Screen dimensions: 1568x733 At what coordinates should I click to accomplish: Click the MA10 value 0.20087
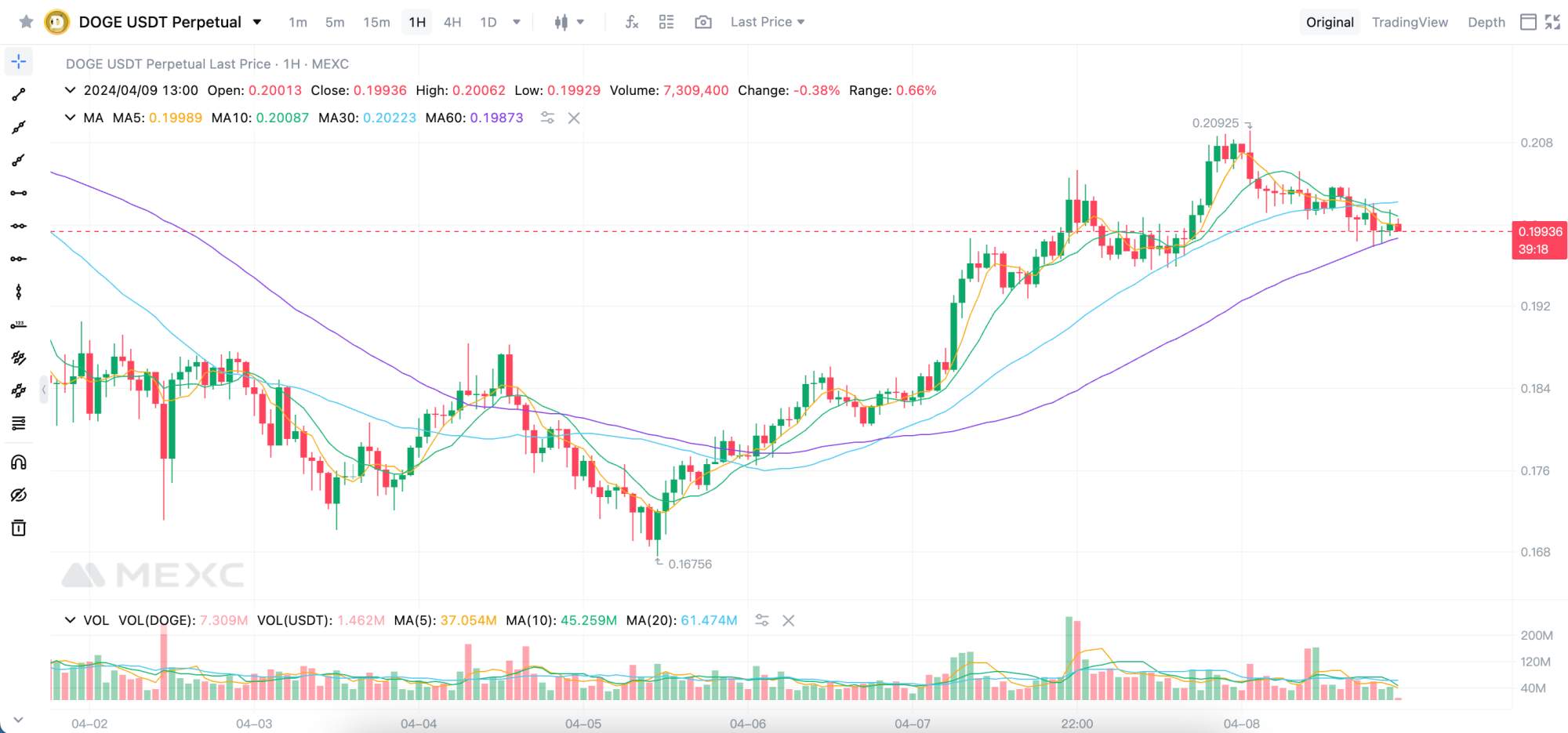pyautogui.click(x=282, y=118)
